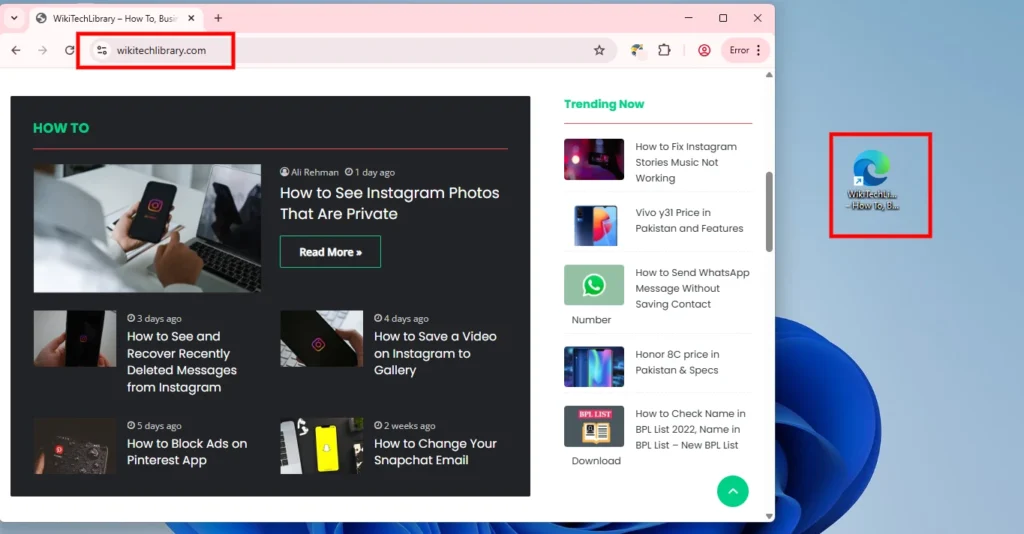Minimize the Chrome window

click(x=688, y=18)
